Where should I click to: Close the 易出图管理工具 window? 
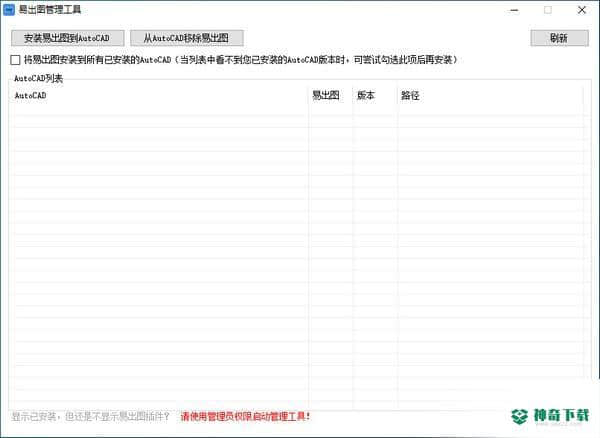pyautogui.click(x=582, y=10)
